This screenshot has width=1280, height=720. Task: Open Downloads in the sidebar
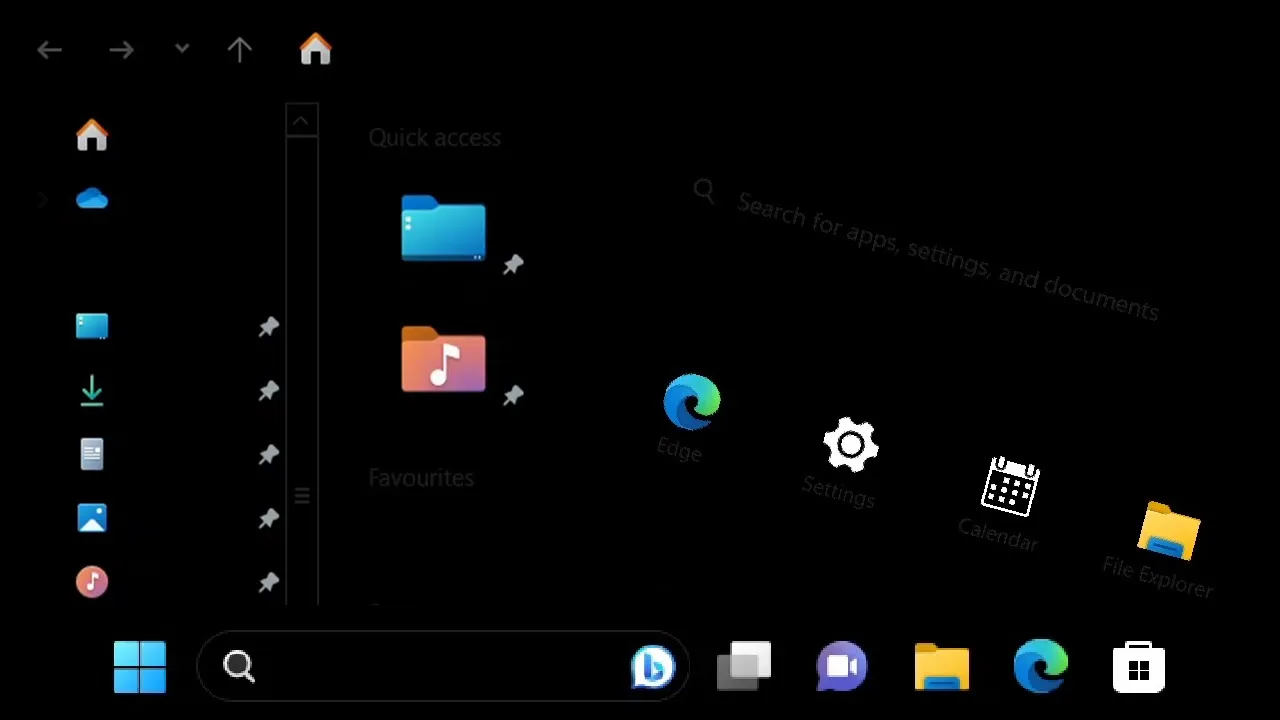click(x=92, y=390)
